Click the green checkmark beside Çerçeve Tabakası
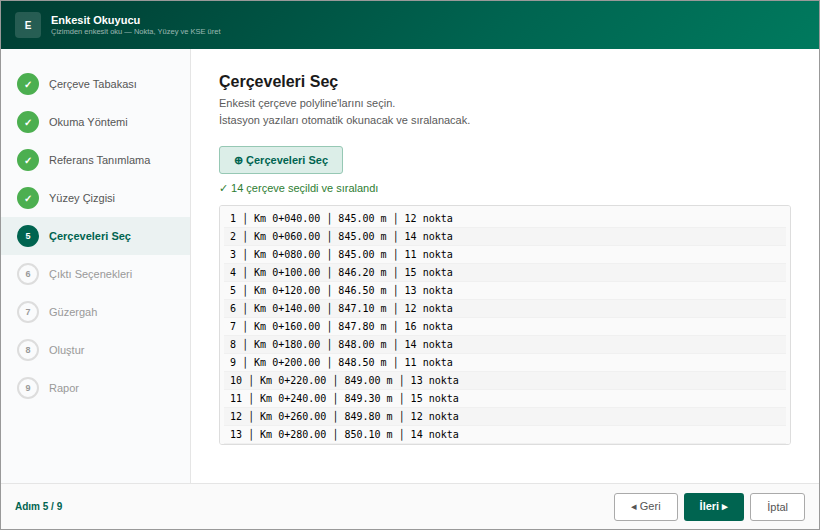The height and width of the screenshot is (530, 820). click(28, 84)
